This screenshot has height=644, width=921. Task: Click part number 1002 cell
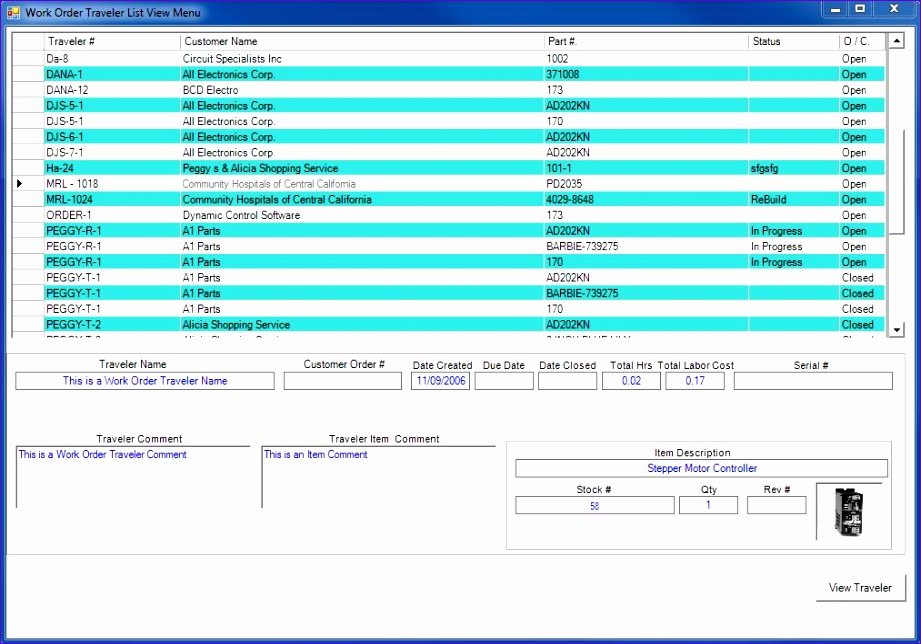[x=646, y=59]
